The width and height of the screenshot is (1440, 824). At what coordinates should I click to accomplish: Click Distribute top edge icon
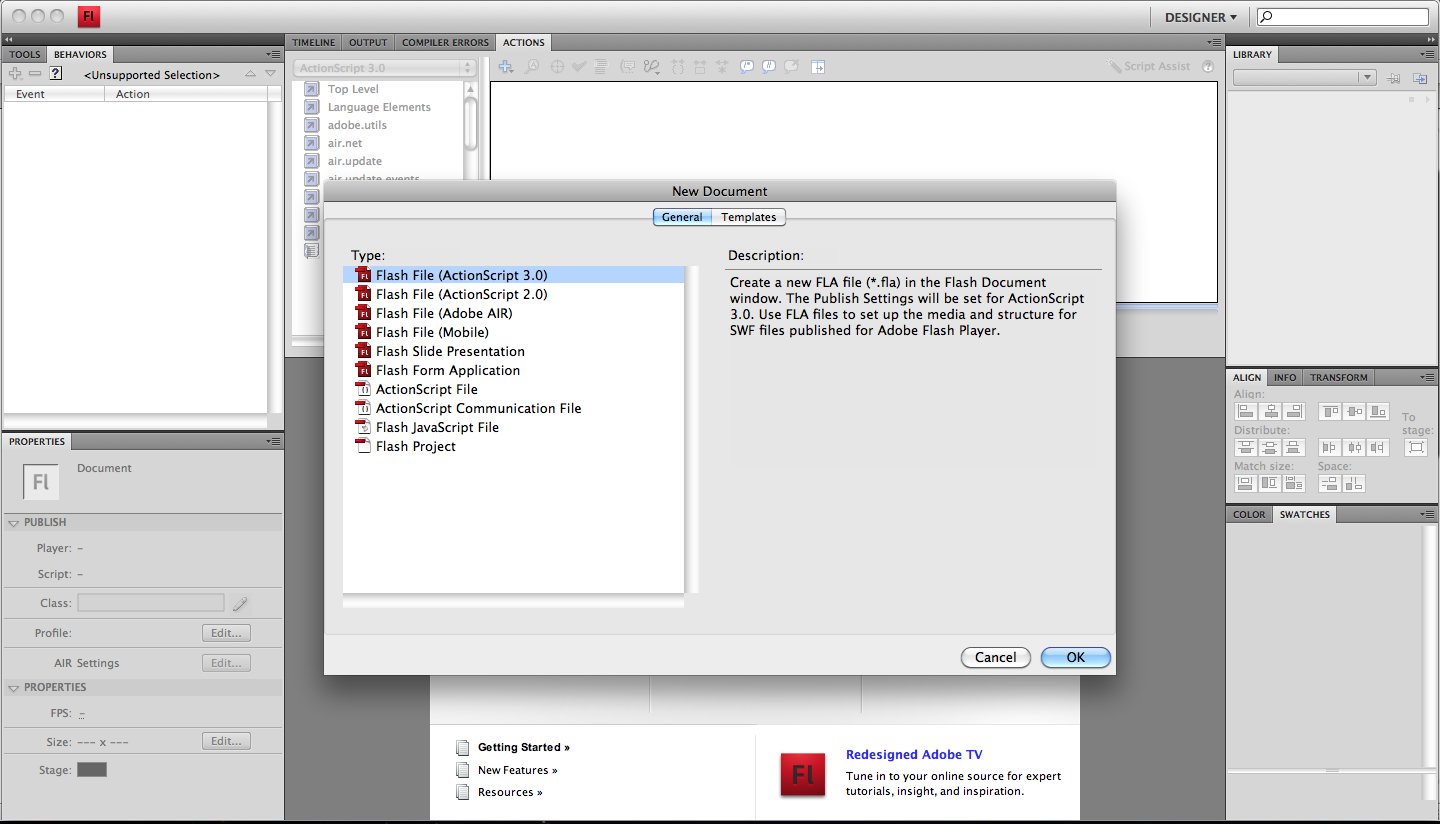[x=1246, y=447]
